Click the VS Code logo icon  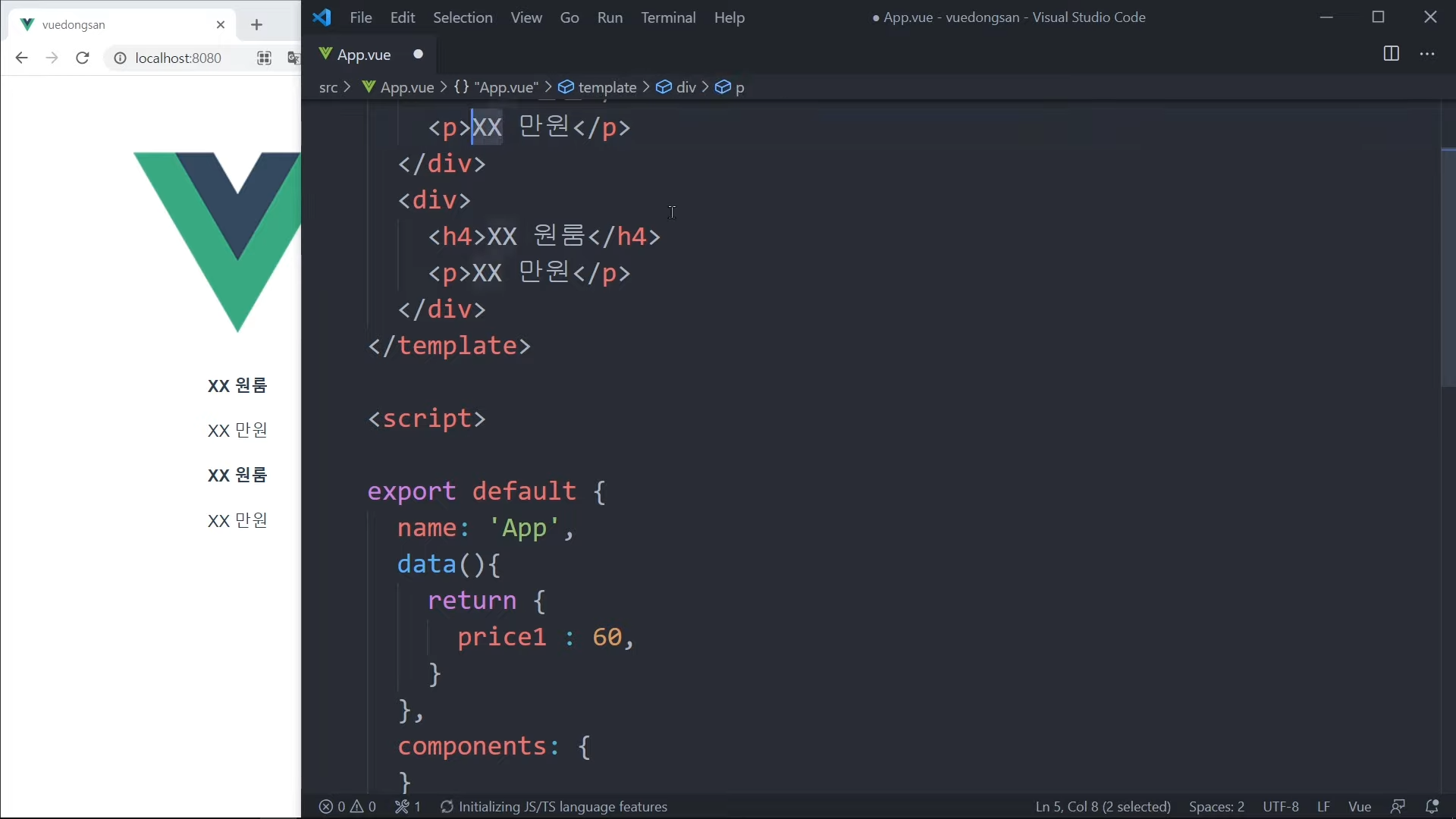[322, 17]
